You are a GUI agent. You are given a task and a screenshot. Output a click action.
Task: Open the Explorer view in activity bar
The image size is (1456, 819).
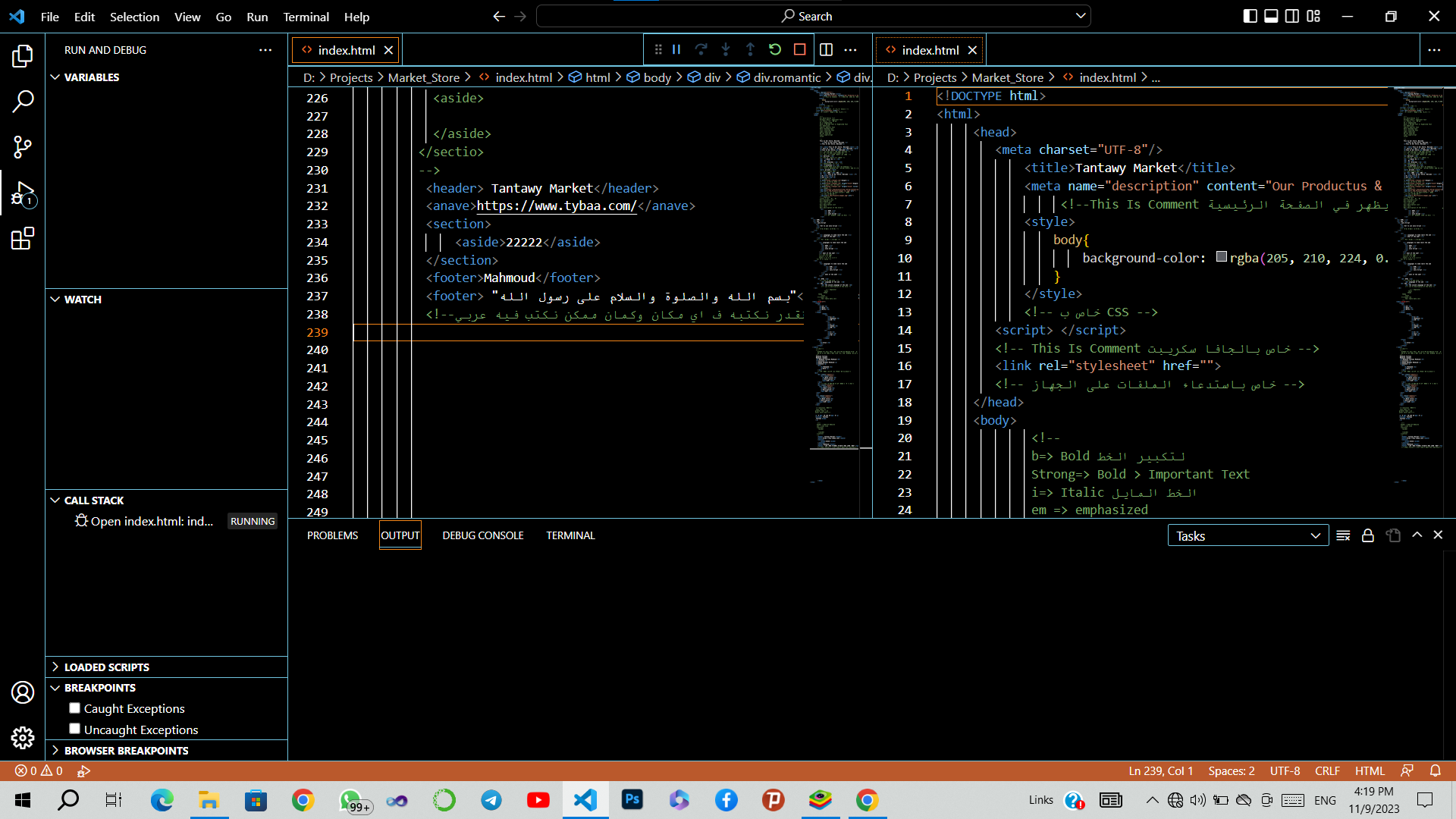pos(23,55)
